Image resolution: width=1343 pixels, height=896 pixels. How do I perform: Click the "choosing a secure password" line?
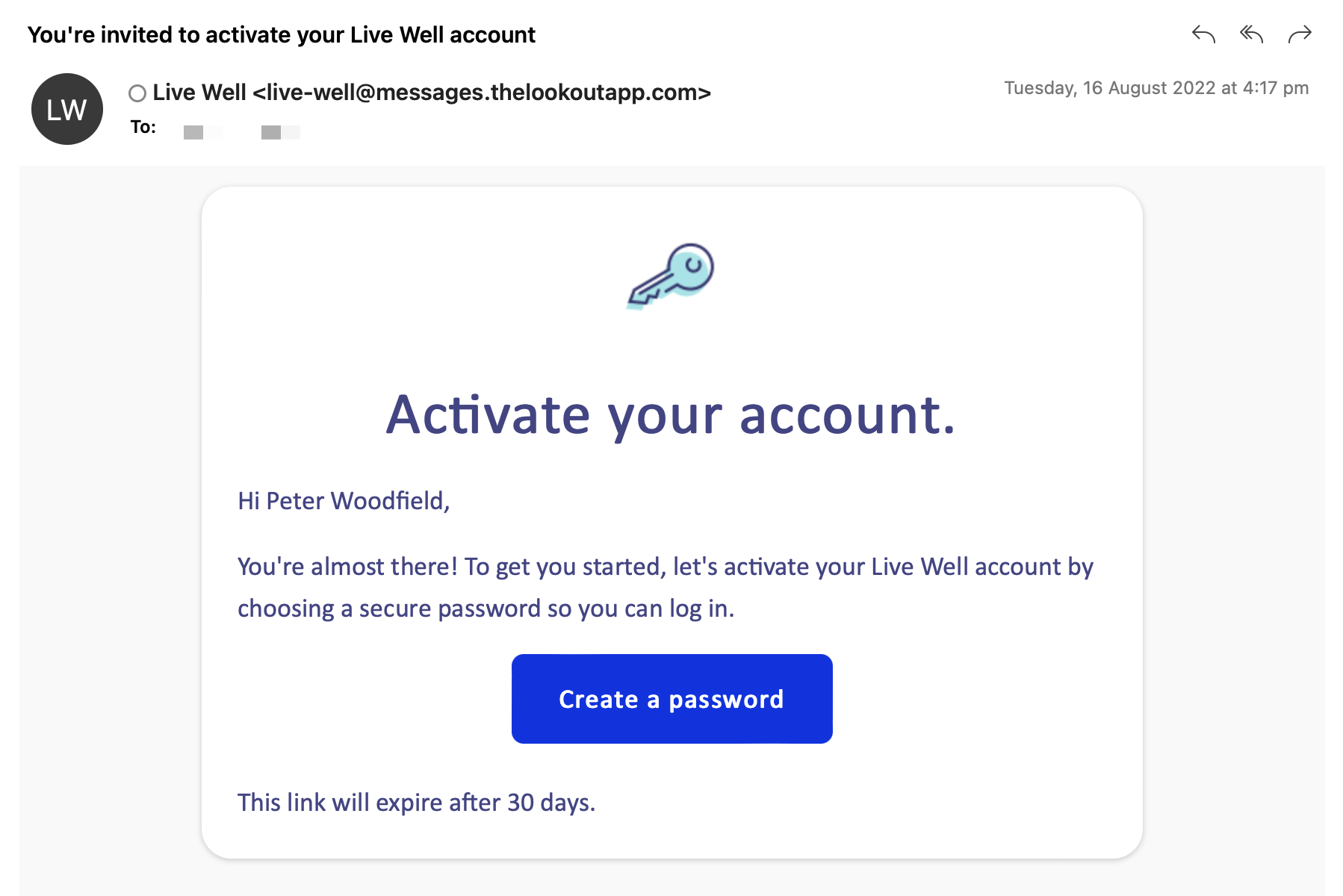point(486,609)
